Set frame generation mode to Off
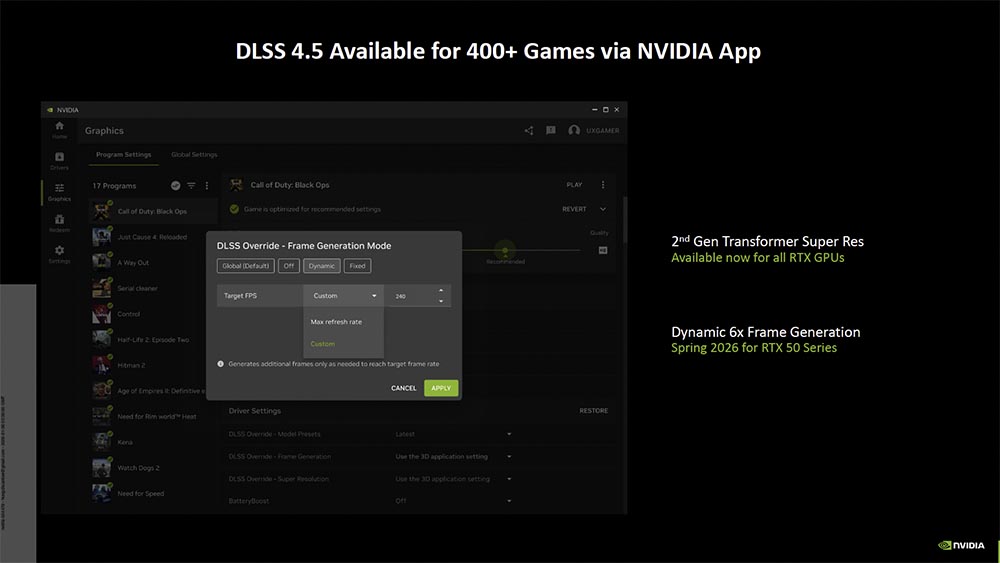Screen dimensions: 1000x563 pos(289,266)
